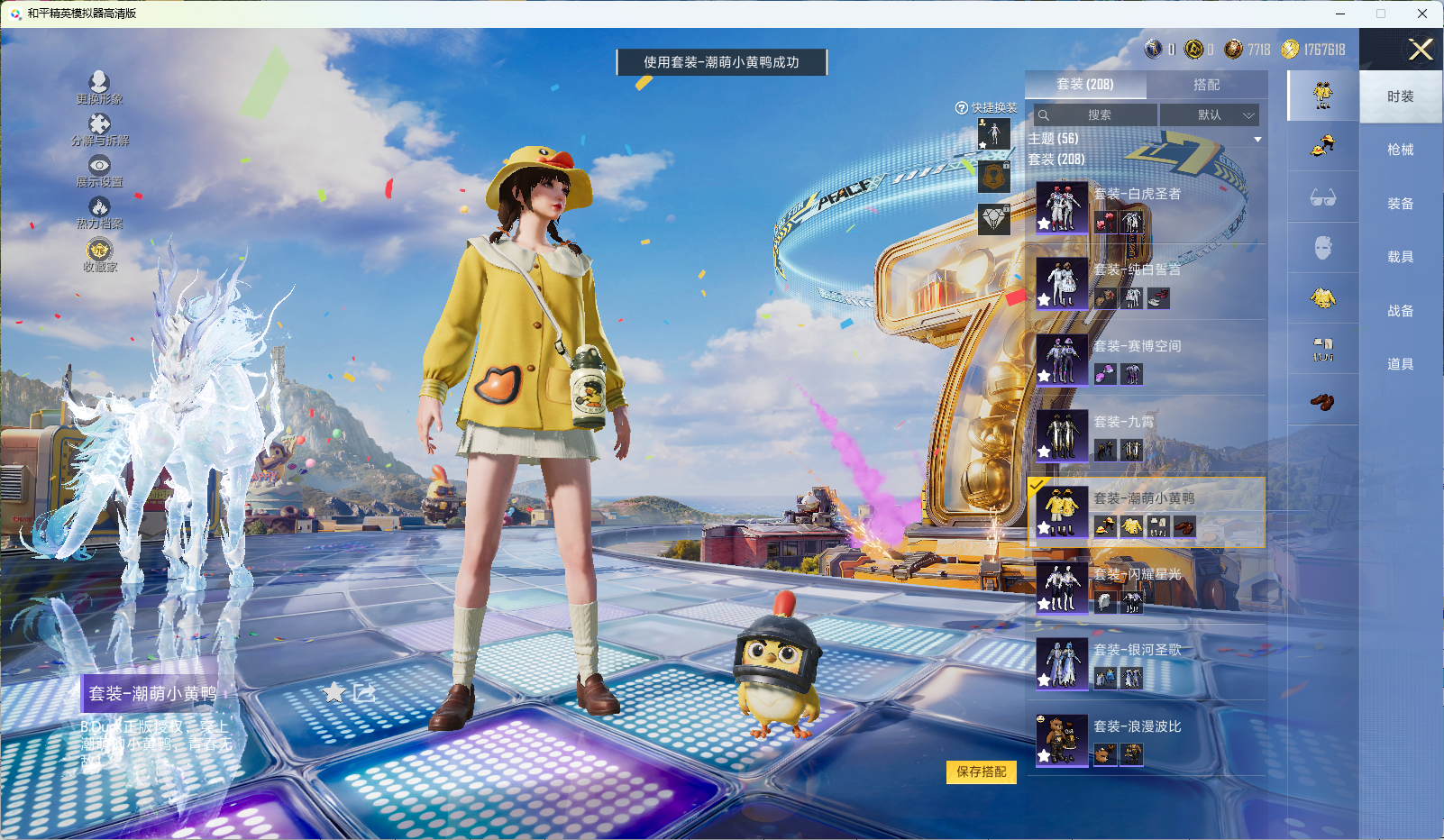Viewport: 1444px width, 840px height.
Task: Select the brown shoes category icon in the sidebar
Action: tap(1322, 401)
